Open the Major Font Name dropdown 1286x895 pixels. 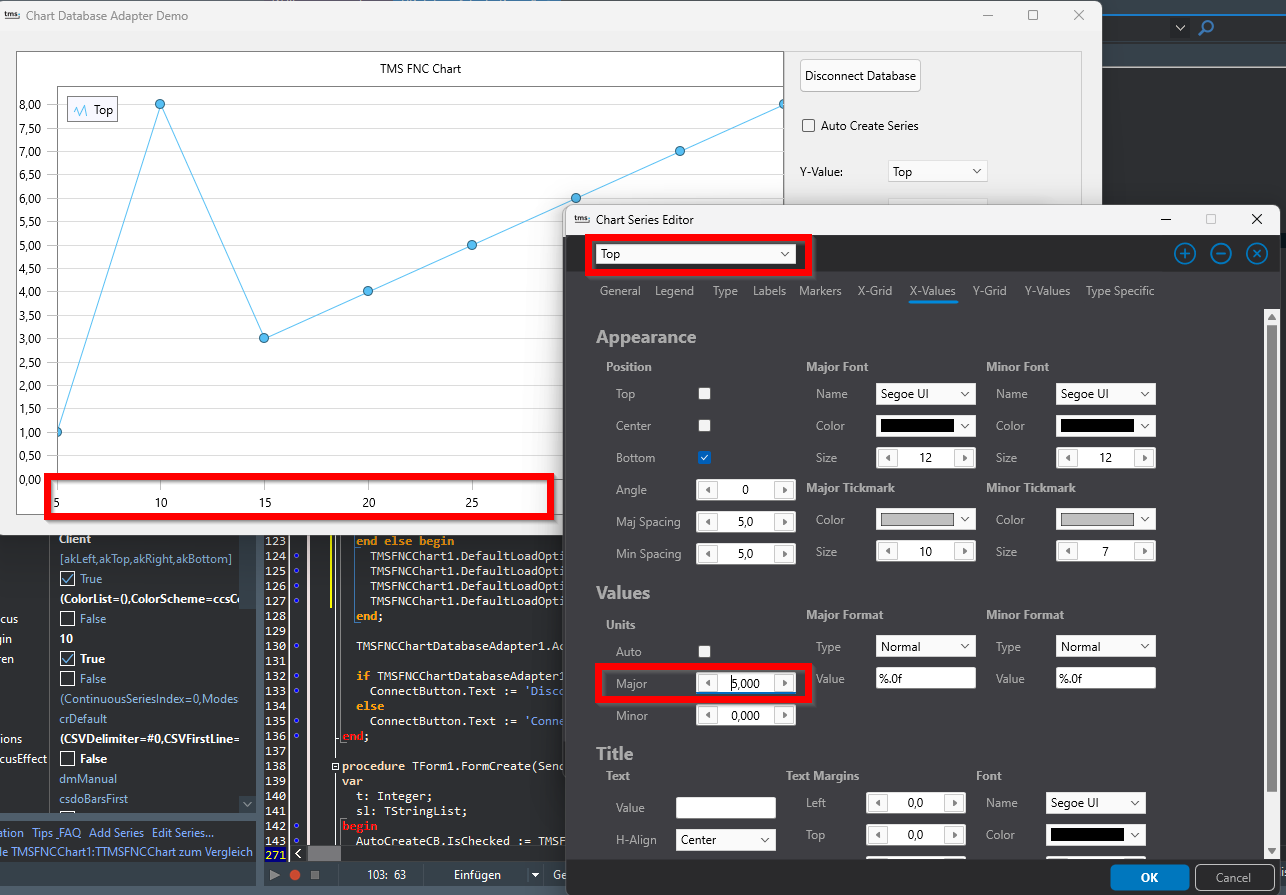click(x=926, y=394)
